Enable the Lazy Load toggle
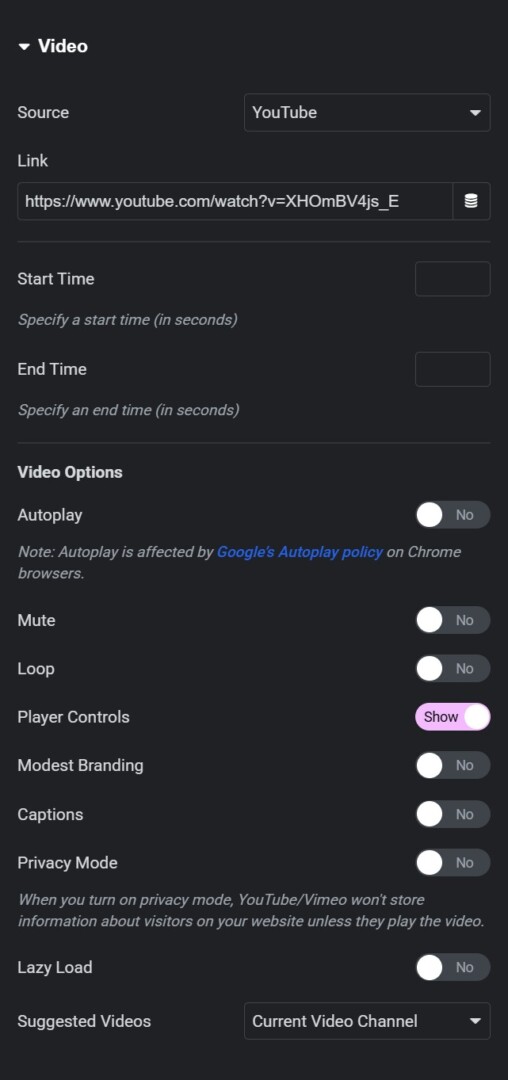This screenshot has height=1080, width=508. [x=452, y=967]
